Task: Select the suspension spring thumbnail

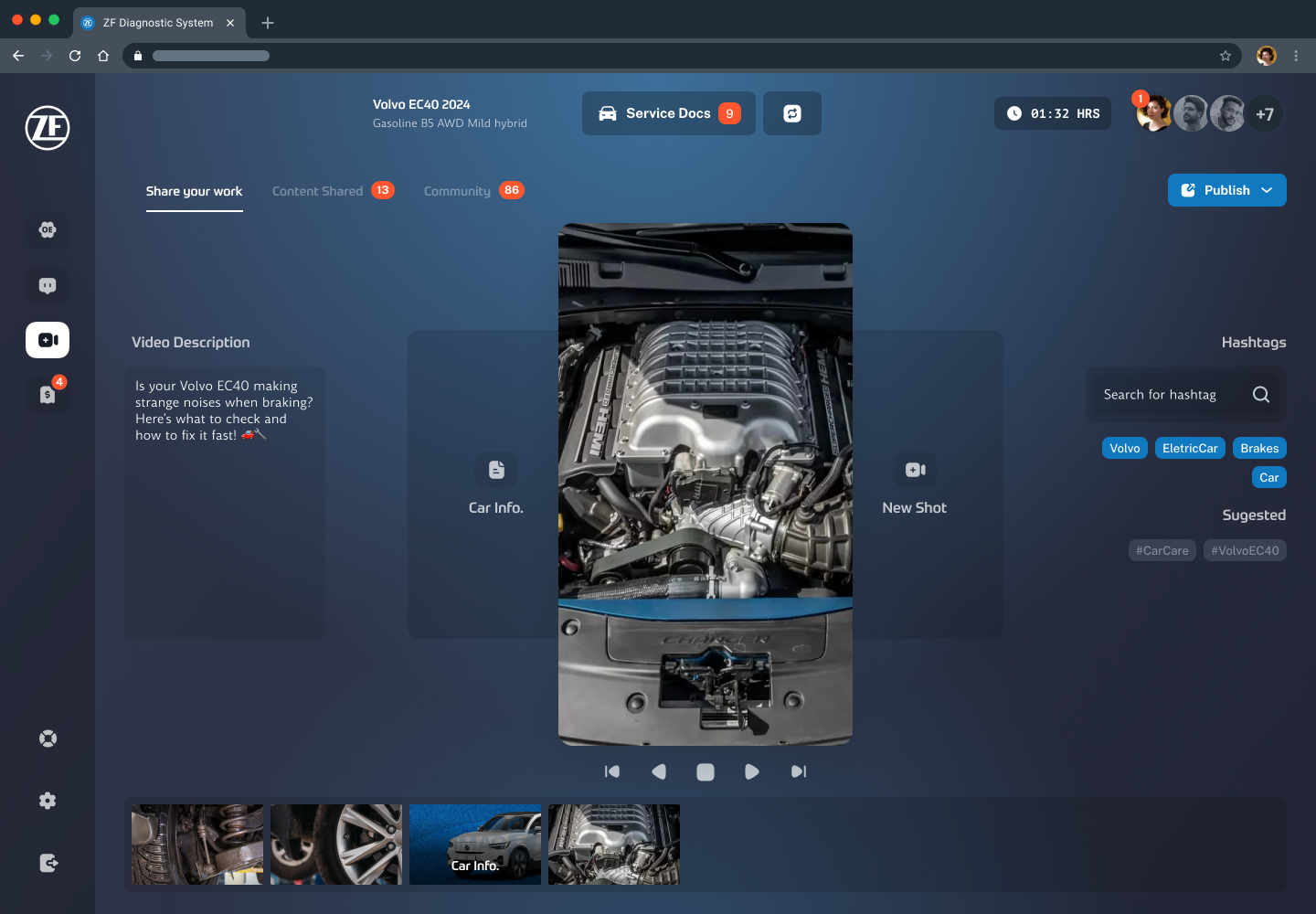Action: [197, 845]
